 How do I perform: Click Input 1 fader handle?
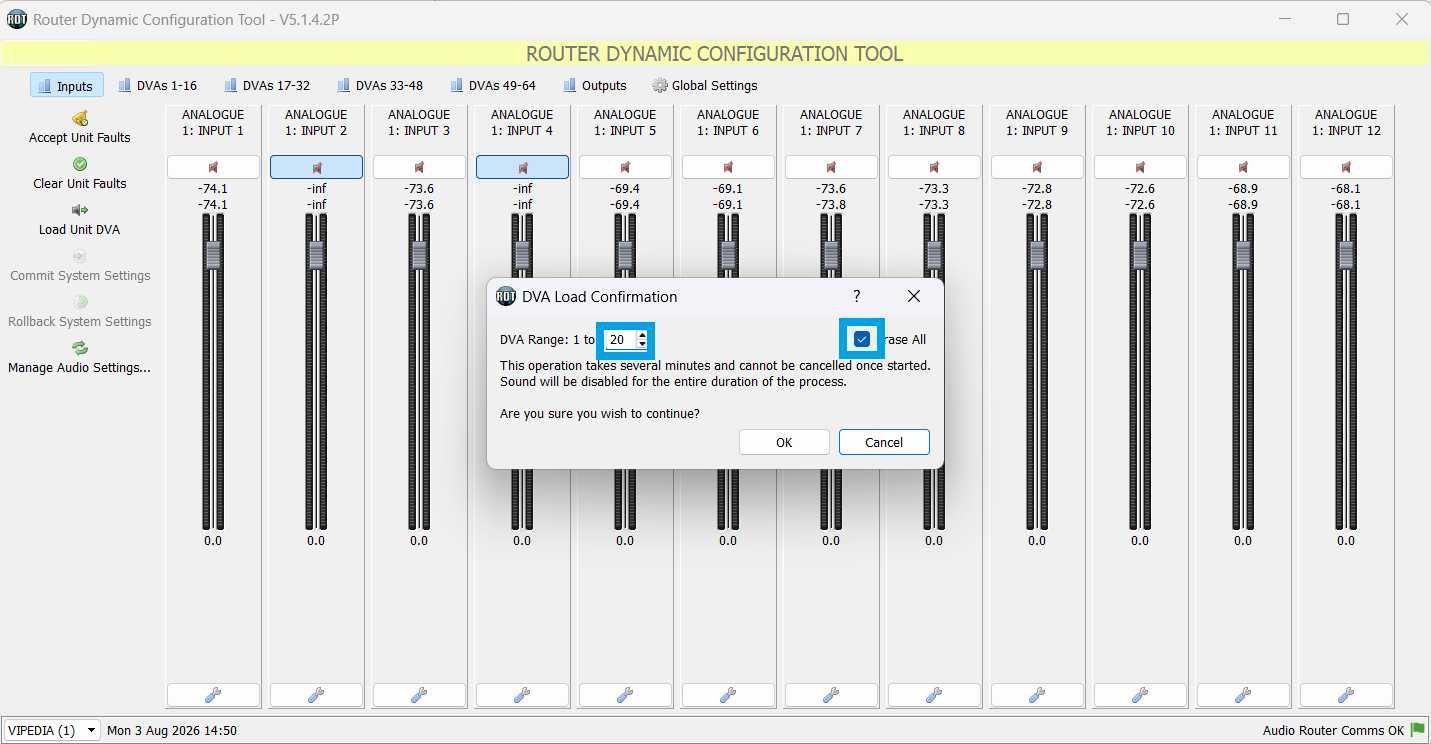click(213, 253)
